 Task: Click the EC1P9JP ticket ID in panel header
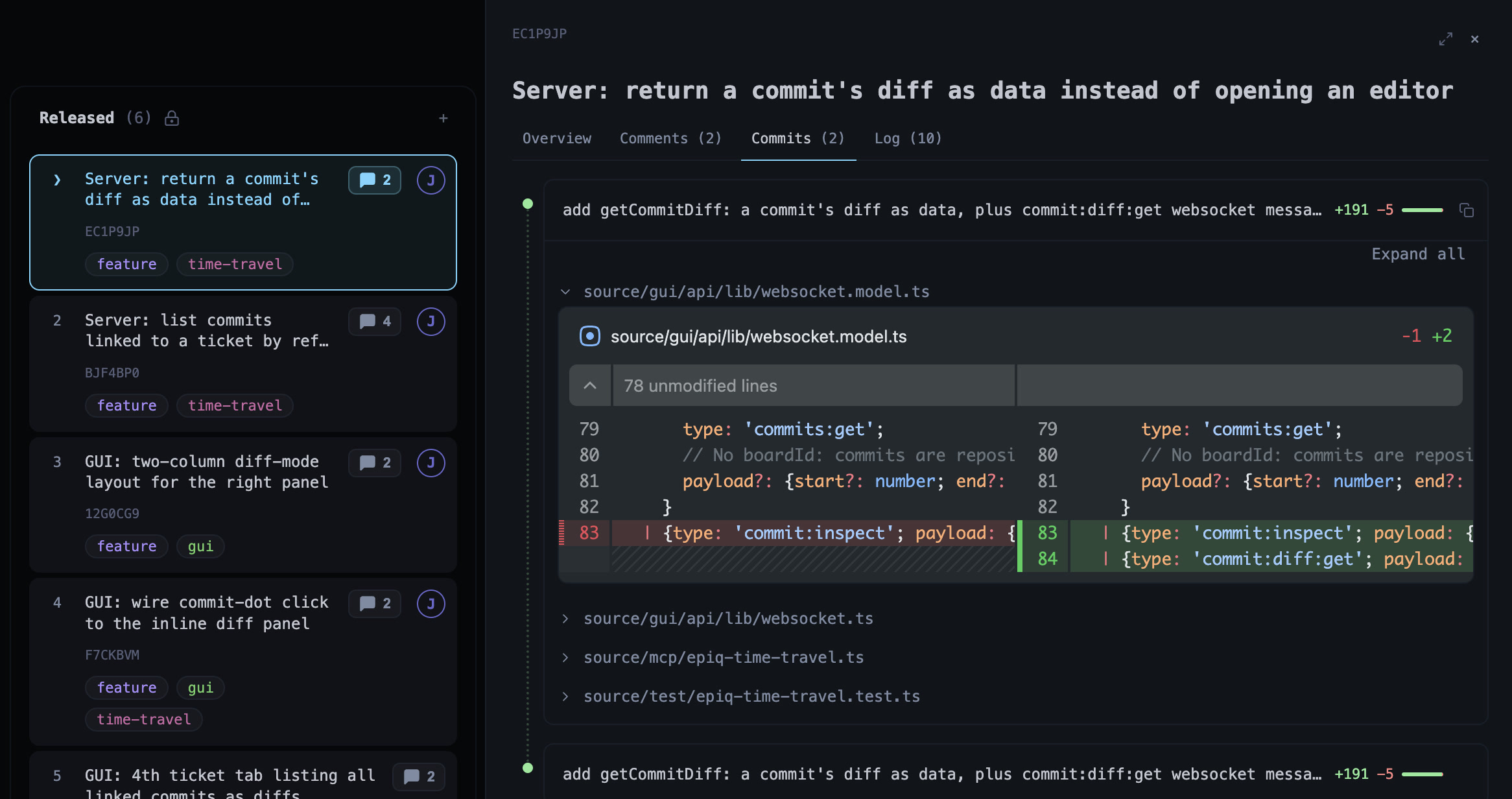click(x=539, y=34)
